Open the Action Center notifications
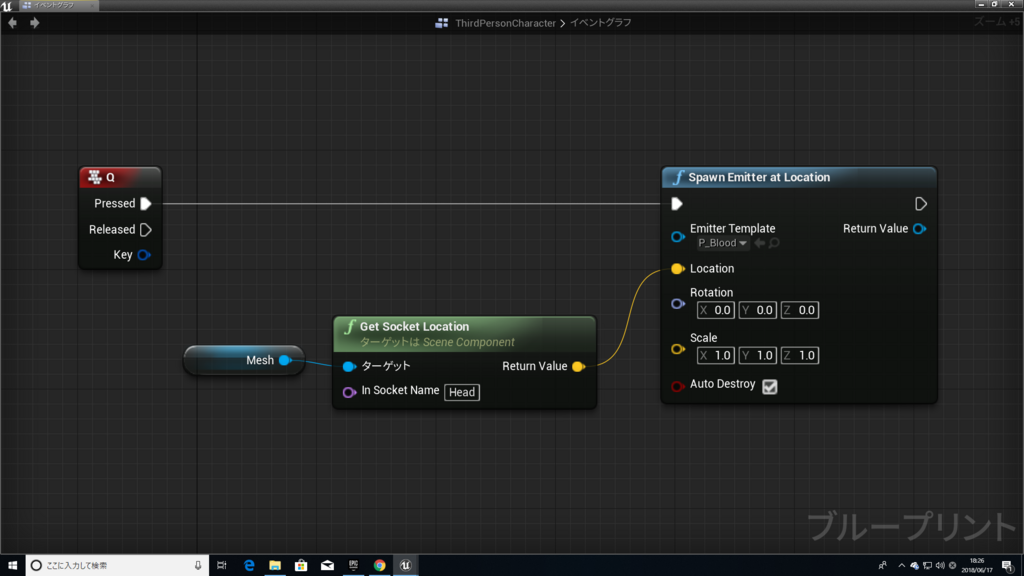Viewport: 1024px width, 576px height. click(x=1008, y=565)
